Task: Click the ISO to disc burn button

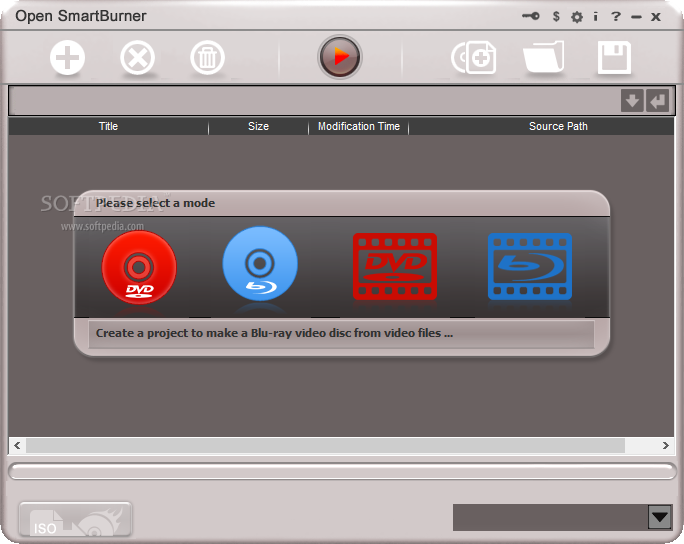Action: (x=75, y=519)
